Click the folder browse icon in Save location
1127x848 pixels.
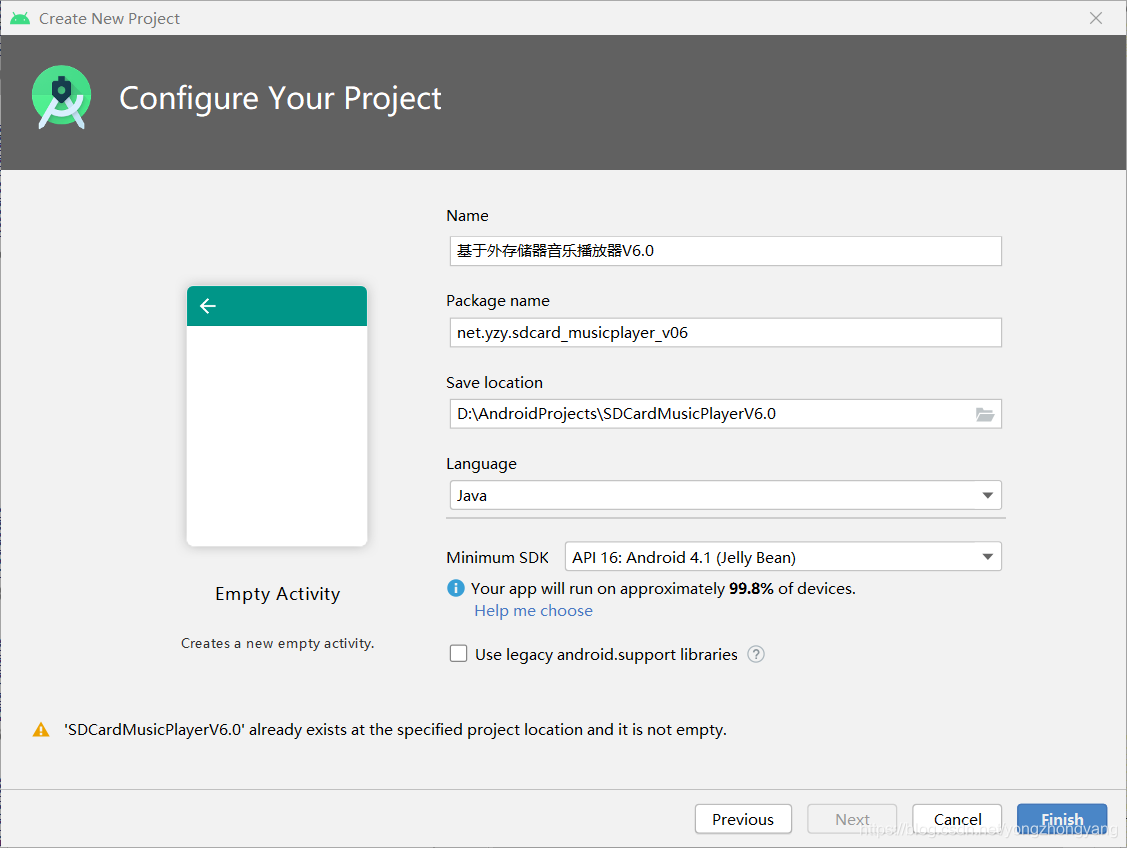coord(985,414)
